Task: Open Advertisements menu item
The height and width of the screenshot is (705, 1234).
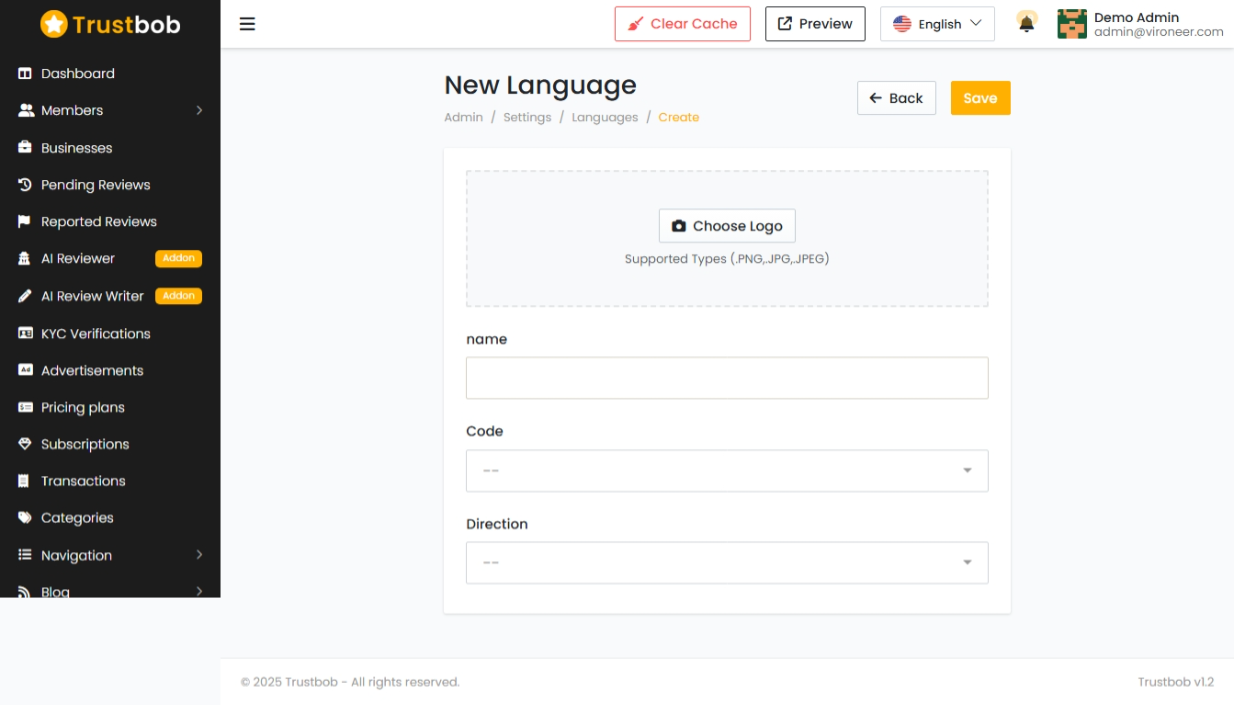Action: click(92, 370)
